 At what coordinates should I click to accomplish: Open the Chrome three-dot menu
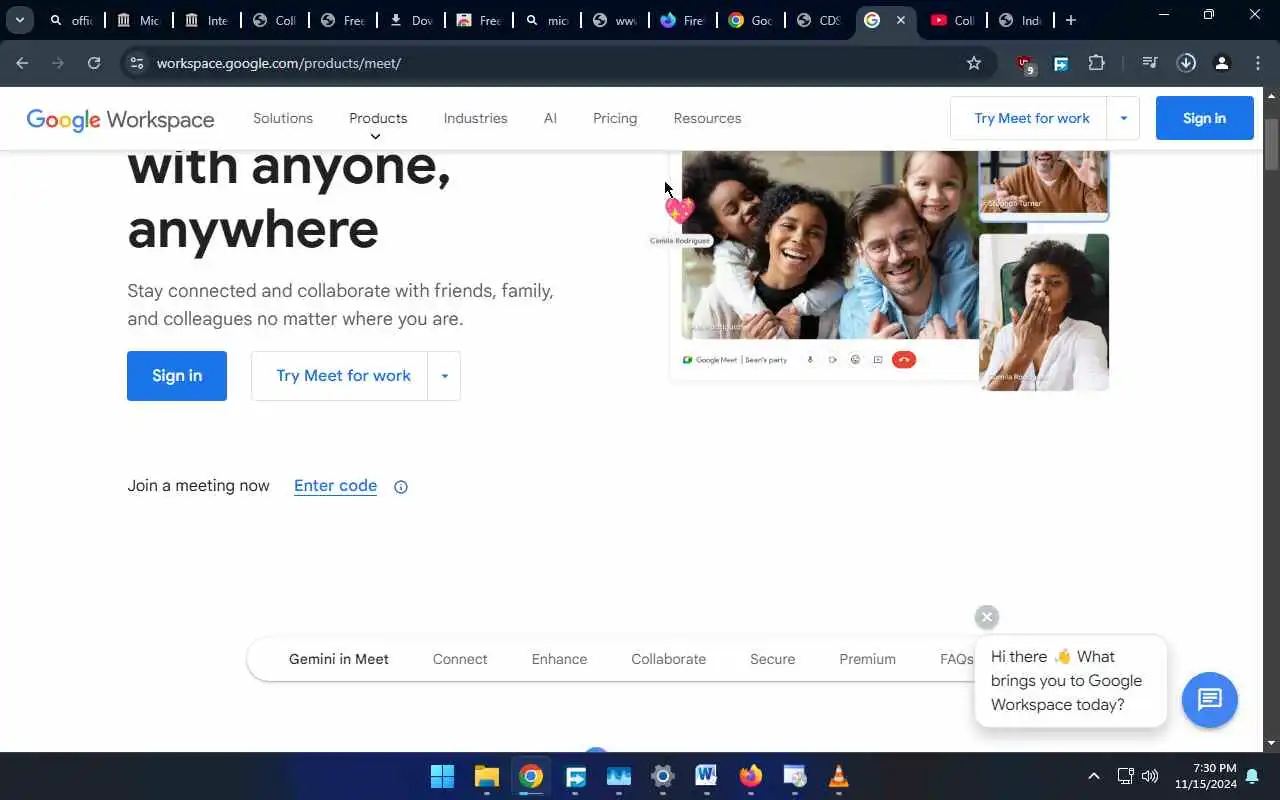click(1258, 63)
